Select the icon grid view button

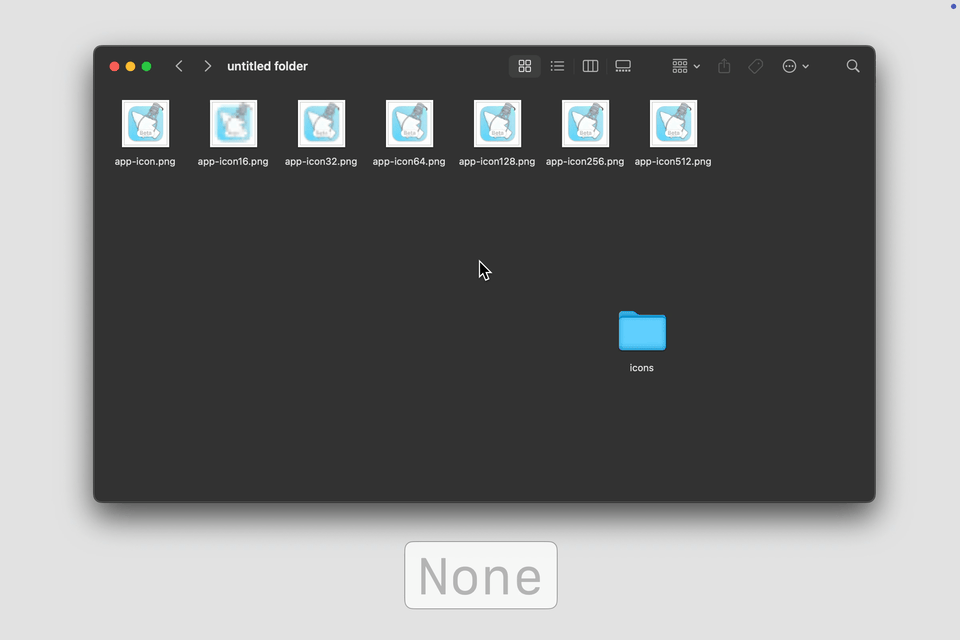[x=525, y=66]
